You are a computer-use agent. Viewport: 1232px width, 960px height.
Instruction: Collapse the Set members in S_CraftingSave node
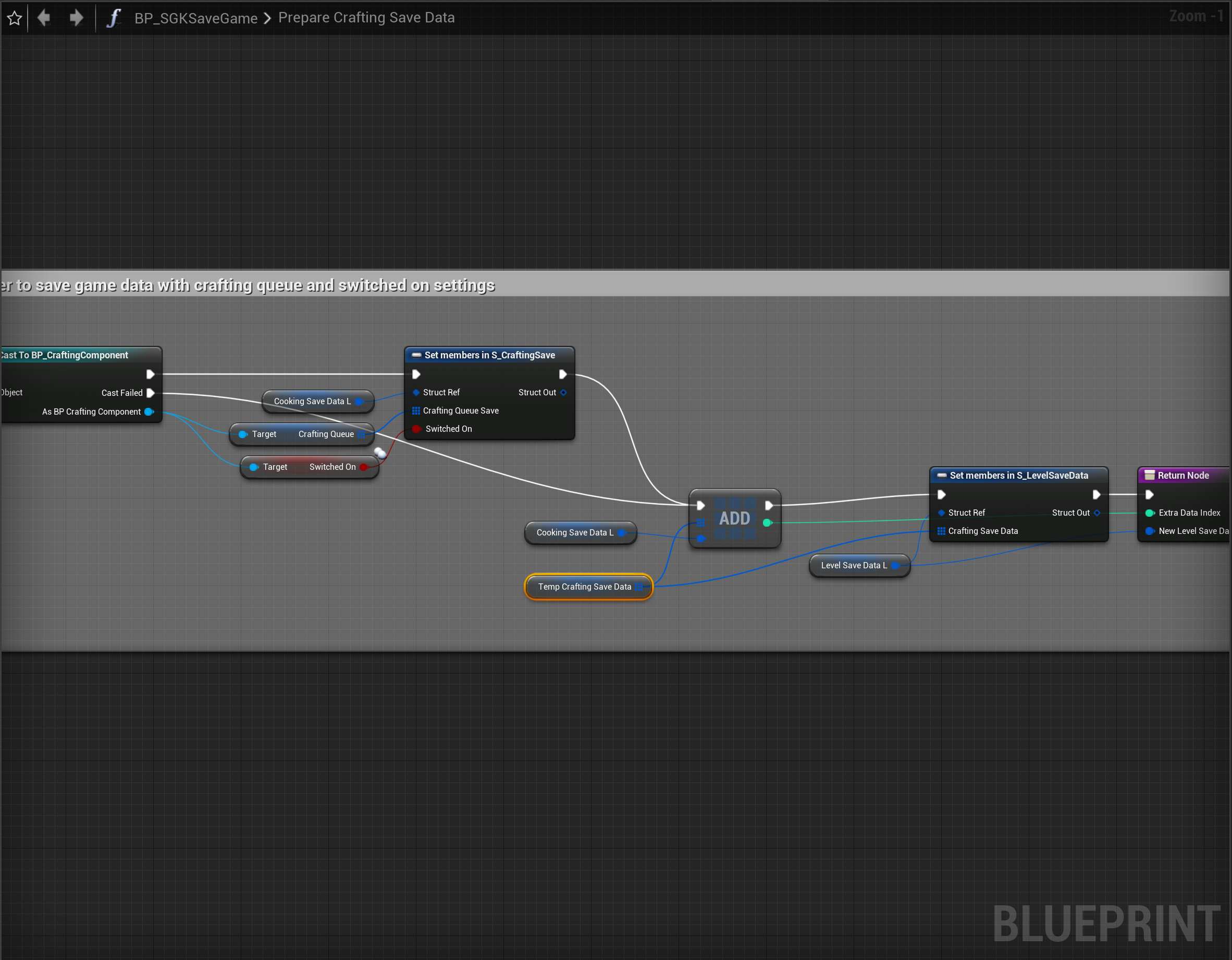(417, 355)
